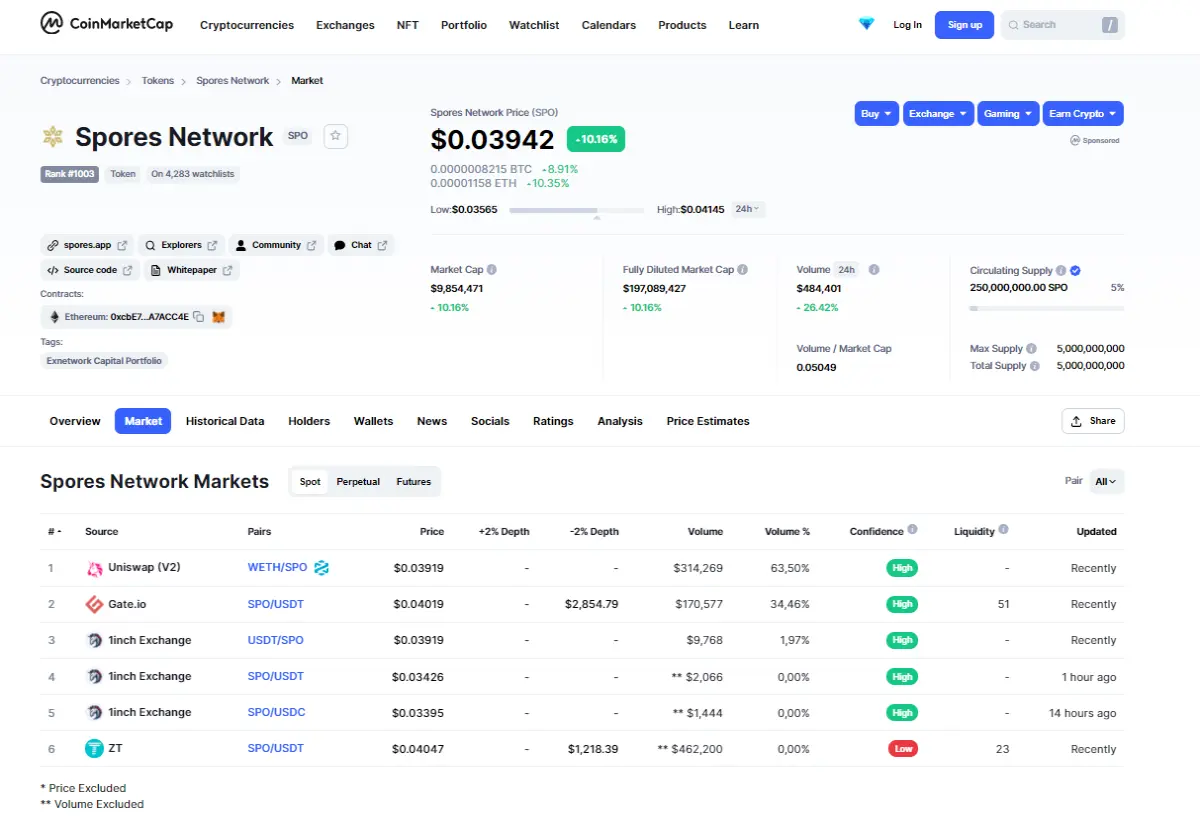Open the Exchange dropdown

coord(938,114)
